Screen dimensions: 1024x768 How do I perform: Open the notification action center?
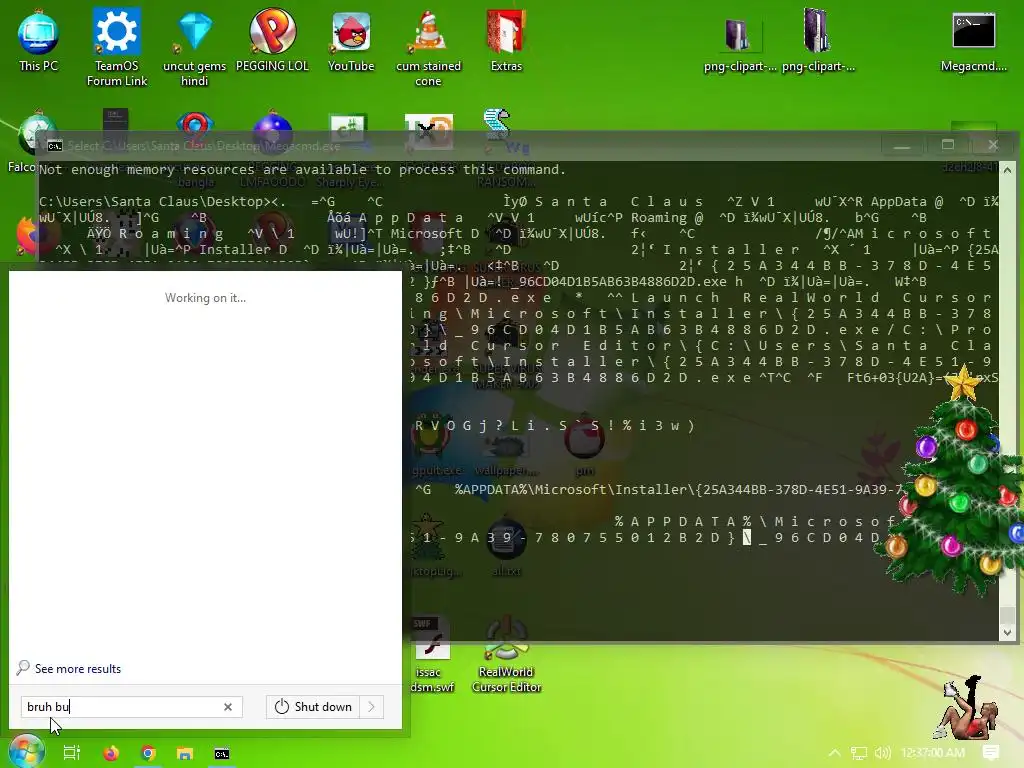(x=991, y=753)
